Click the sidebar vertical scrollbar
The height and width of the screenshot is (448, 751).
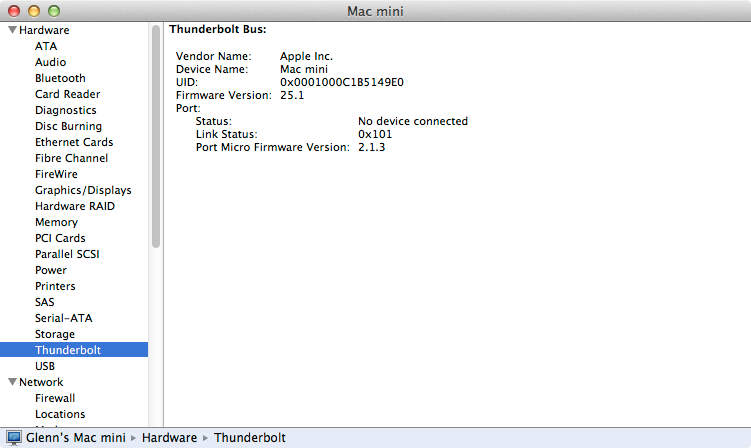click(156, 137)
